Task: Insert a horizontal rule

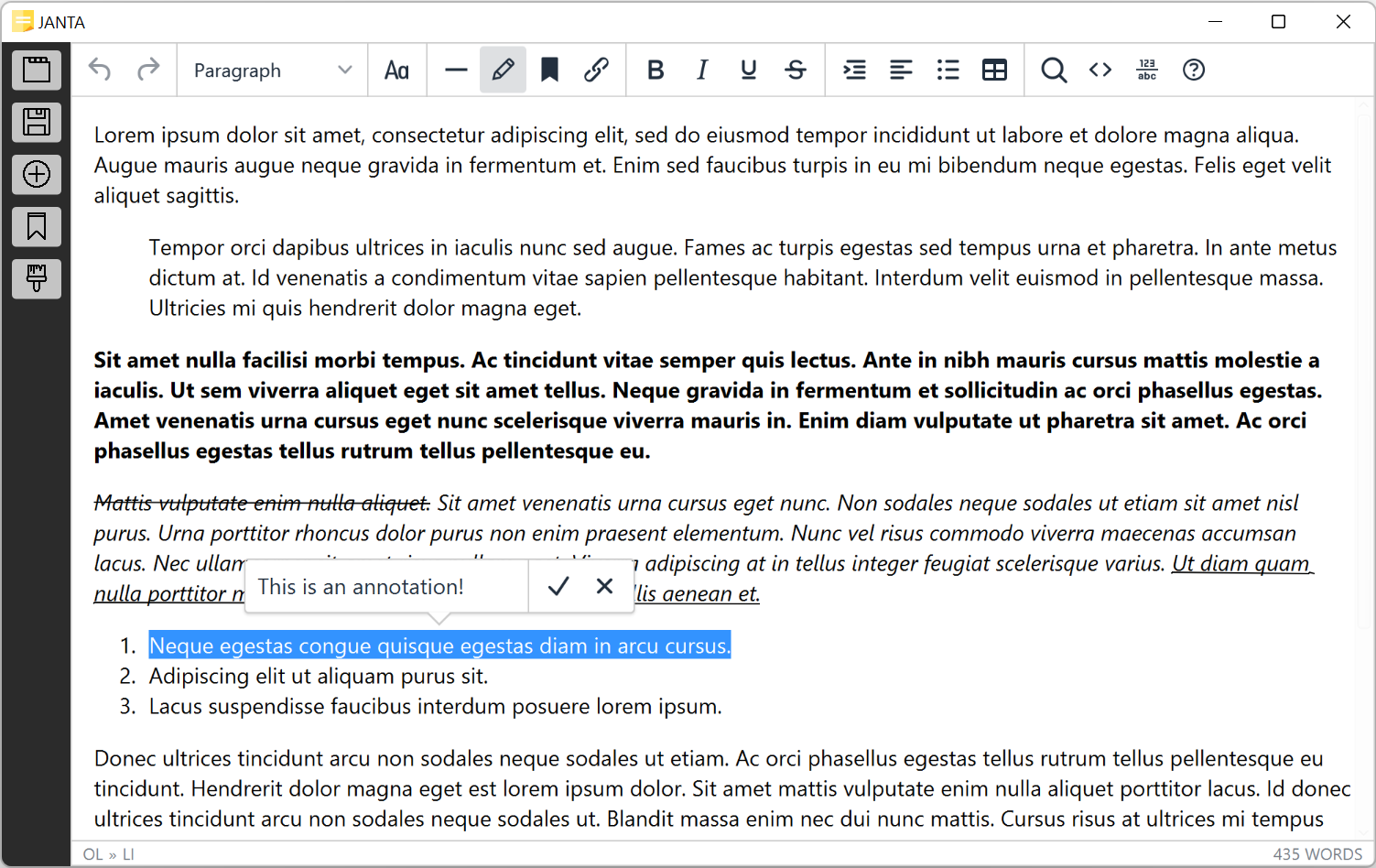Action: [x=456, y=71]
